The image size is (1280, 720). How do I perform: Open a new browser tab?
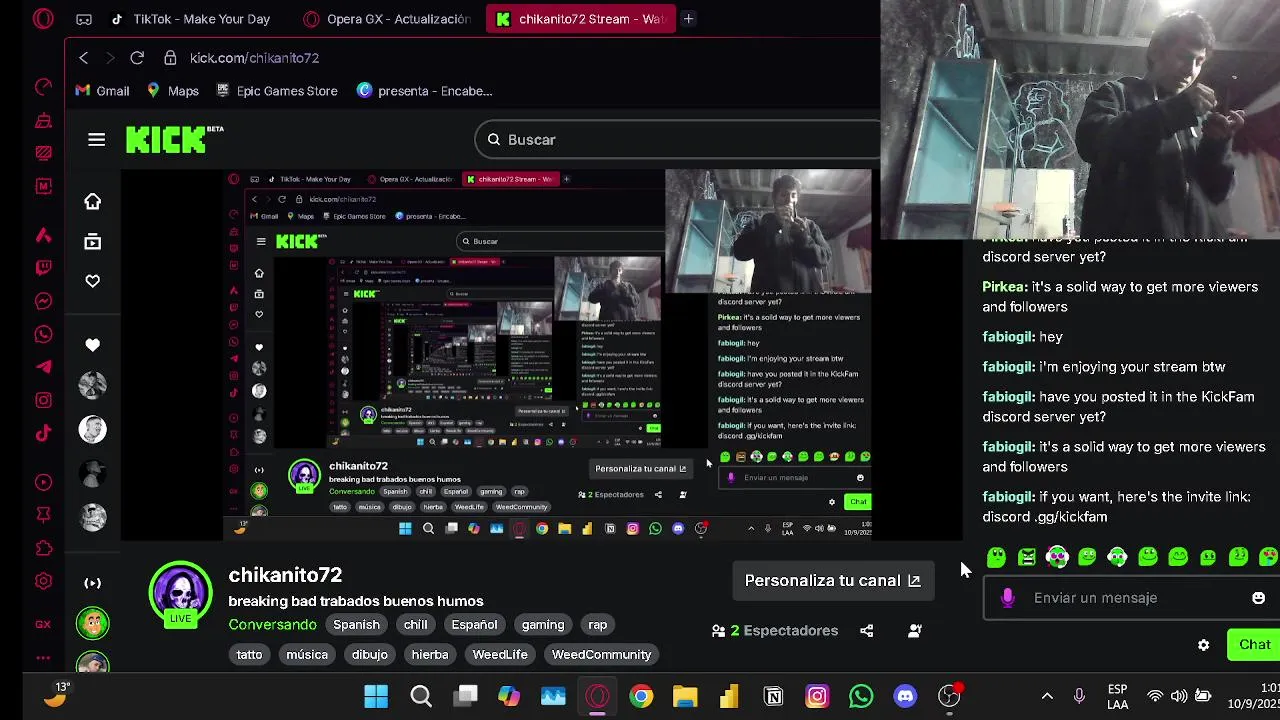tap(688, 19)
